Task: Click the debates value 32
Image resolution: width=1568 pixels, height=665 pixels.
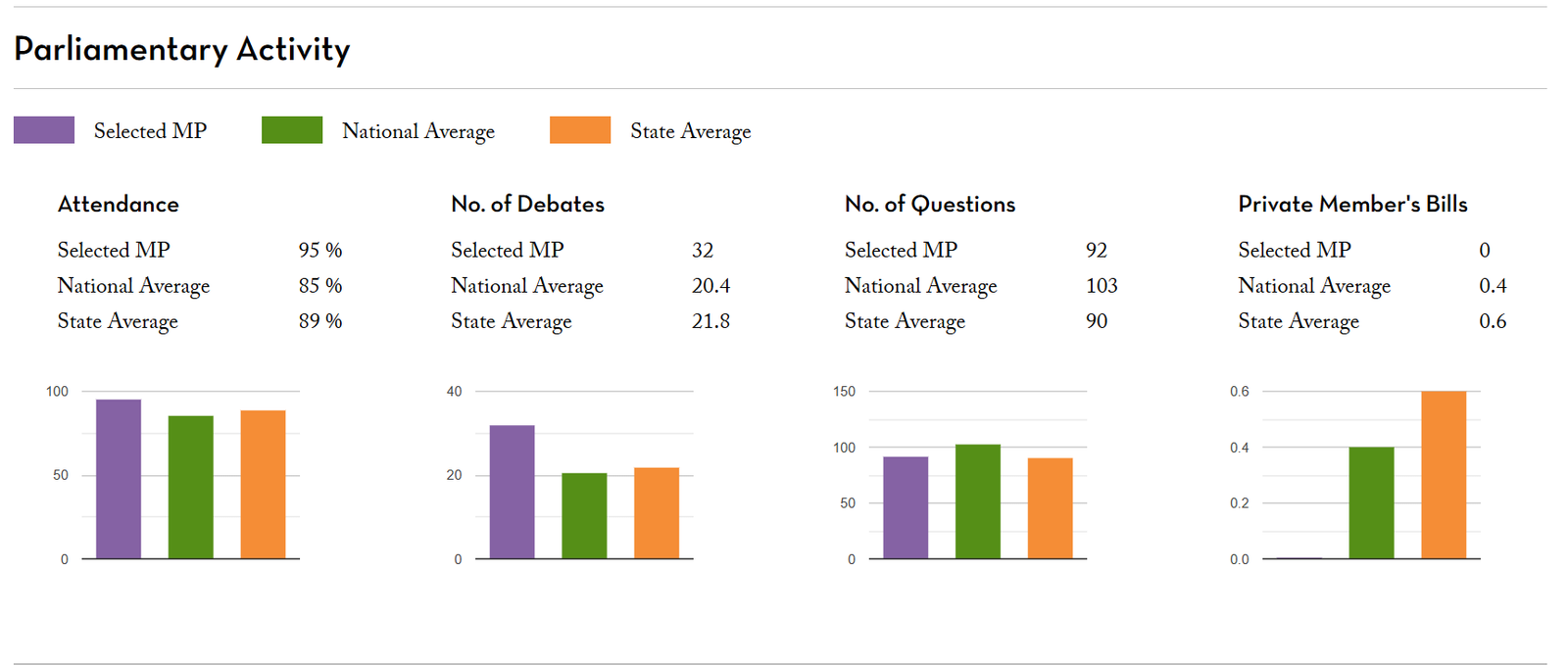Action: [x=703, y=250]
